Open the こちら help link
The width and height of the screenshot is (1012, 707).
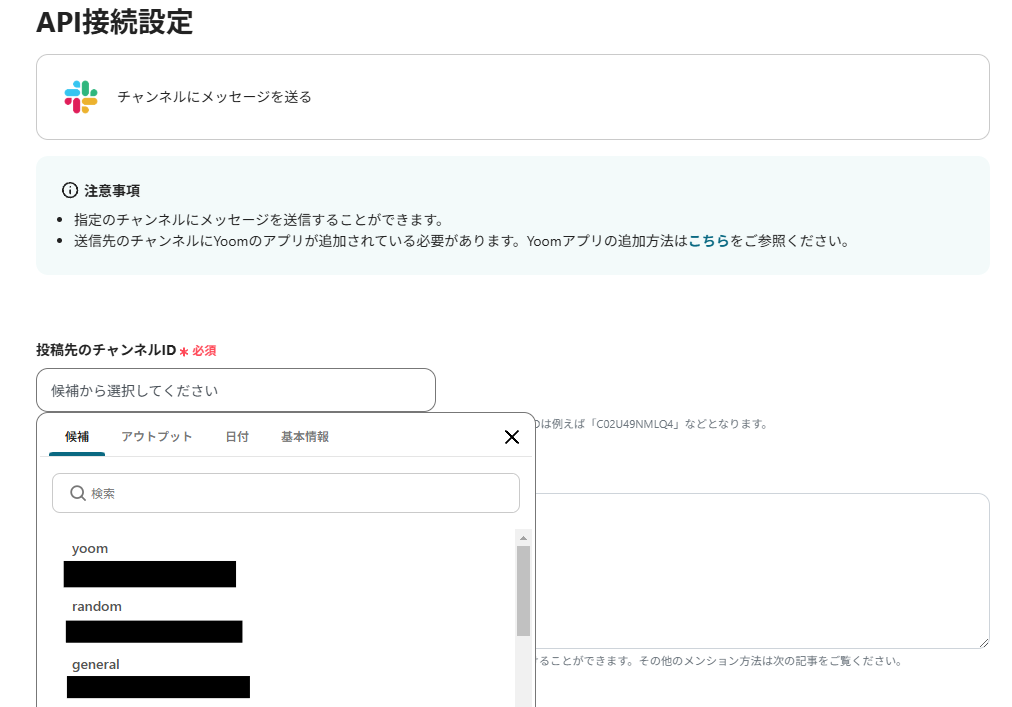710,240
